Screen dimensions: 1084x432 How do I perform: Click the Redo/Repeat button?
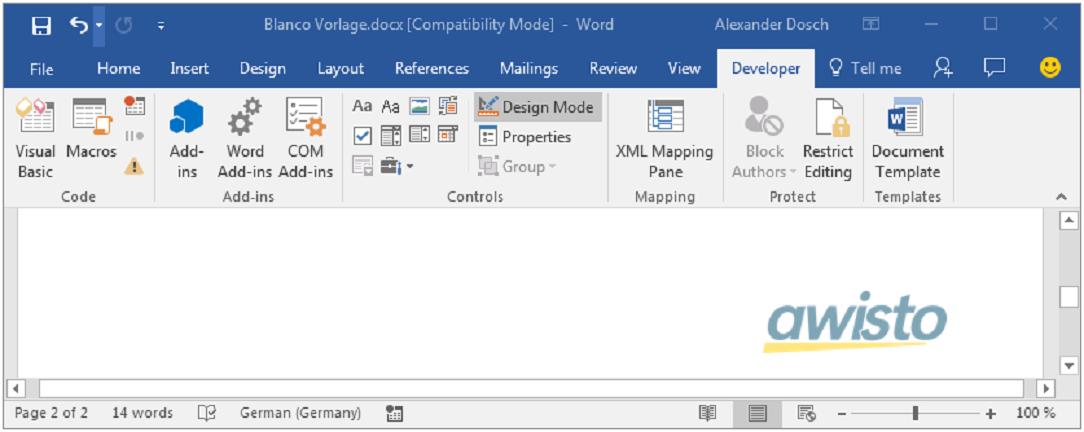[x=124, y=26]
